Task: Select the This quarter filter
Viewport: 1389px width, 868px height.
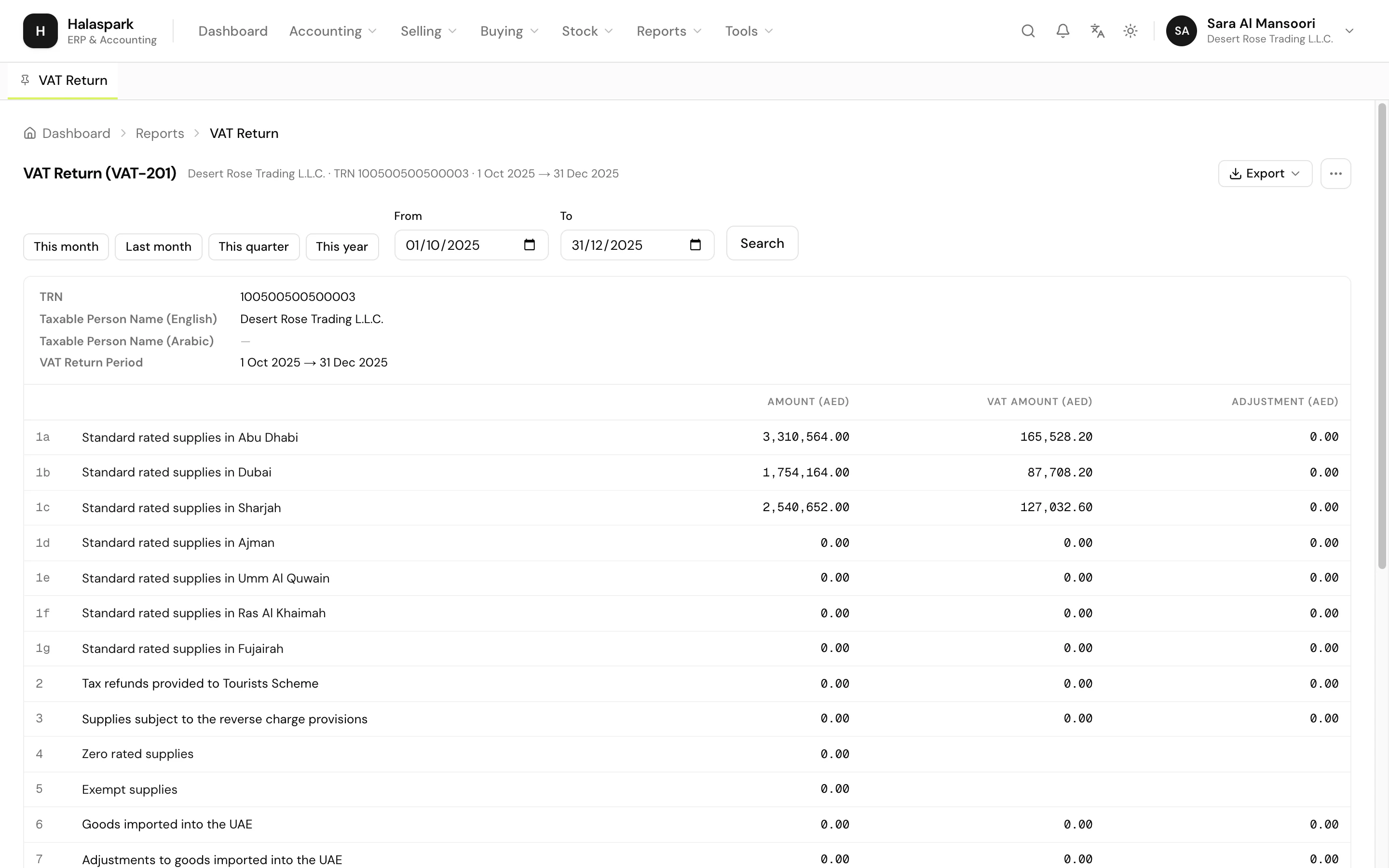Action: tap(254, 247)
